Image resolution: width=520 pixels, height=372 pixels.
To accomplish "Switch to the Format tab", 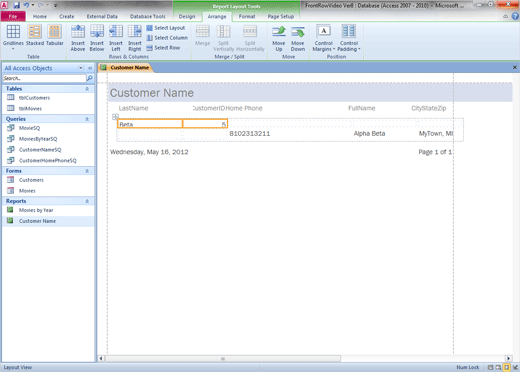I will [247, 16].
